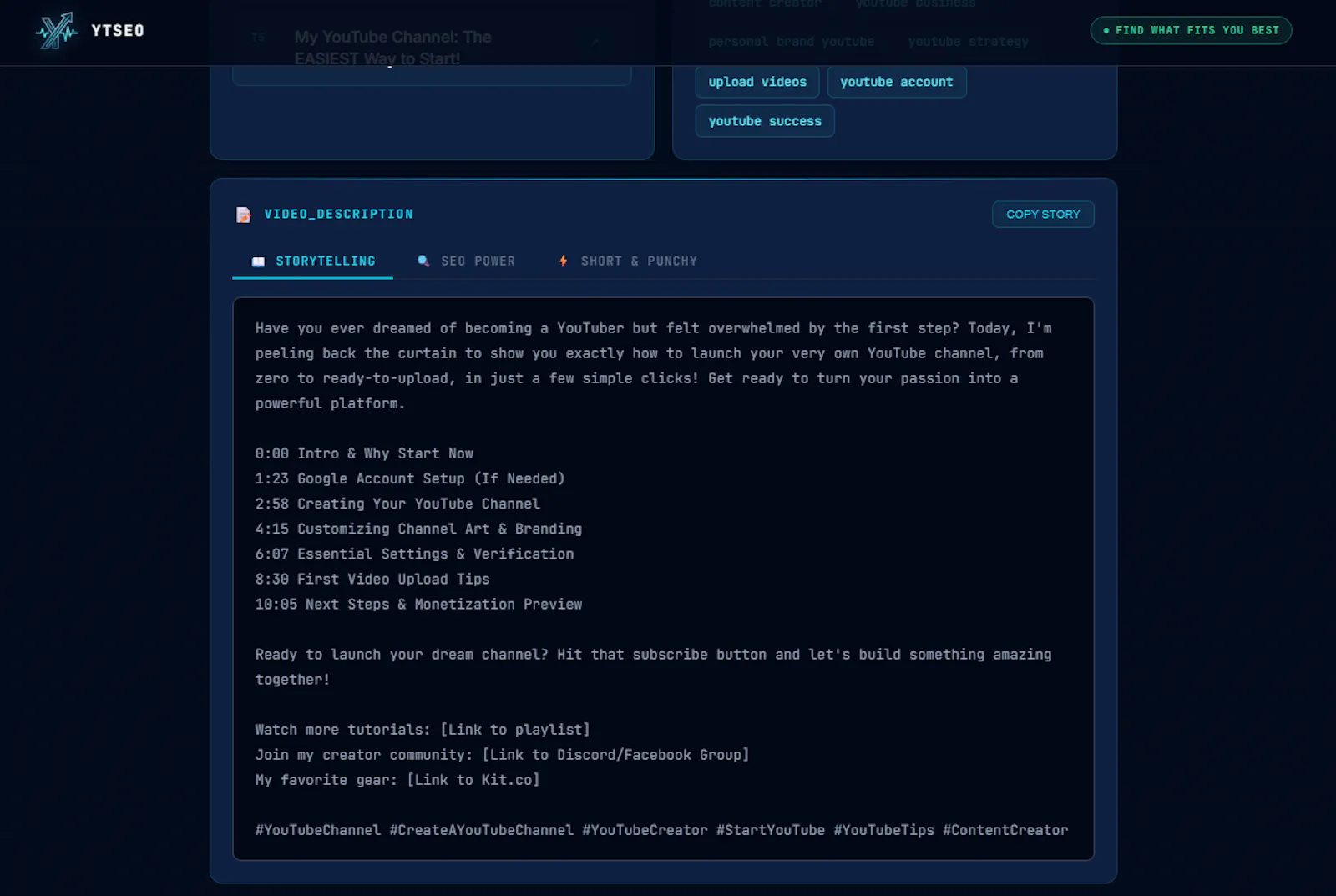Click the 'personal brand youtube' tag
The height and width of the screenshot is (896, 1336).
pos(791,42)
